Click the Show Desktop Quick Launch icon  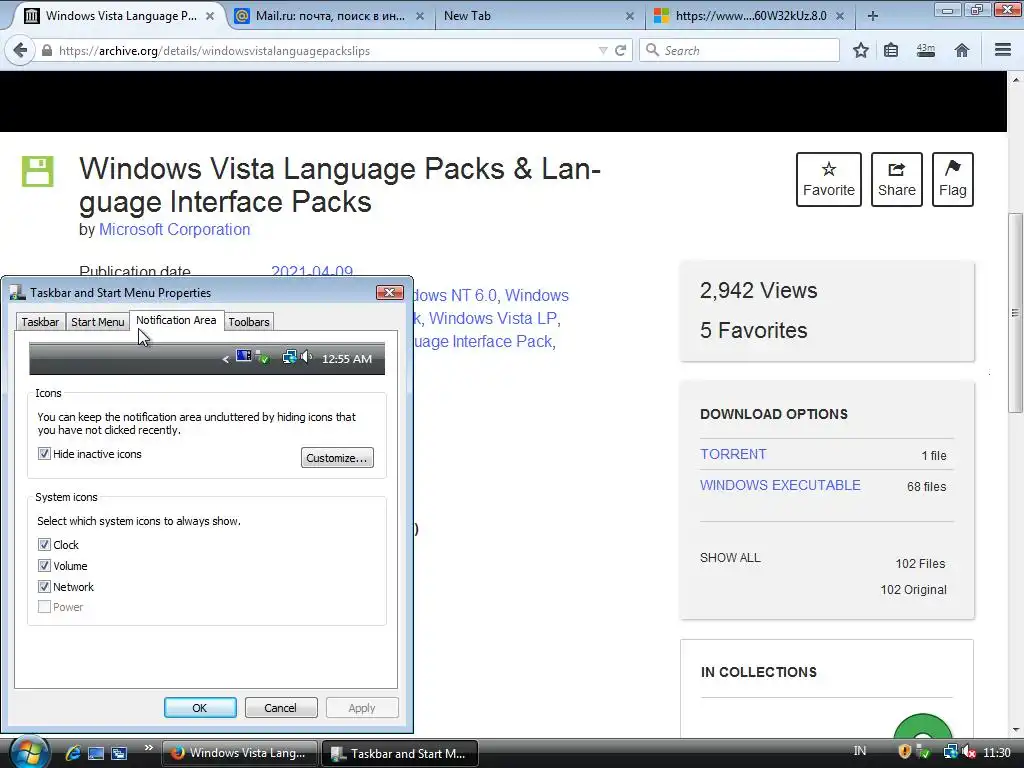tap(96, 753)
